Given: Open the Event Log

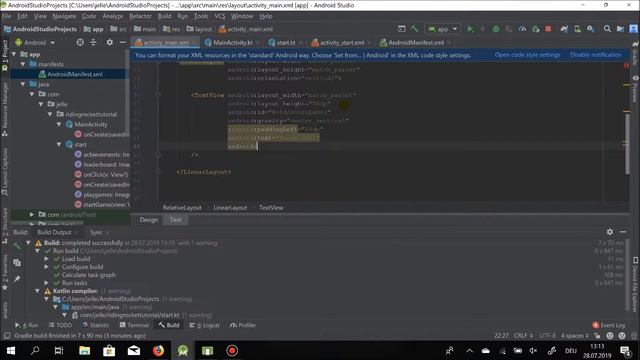Looking at the screenshot, I should [x=609, y=325].
